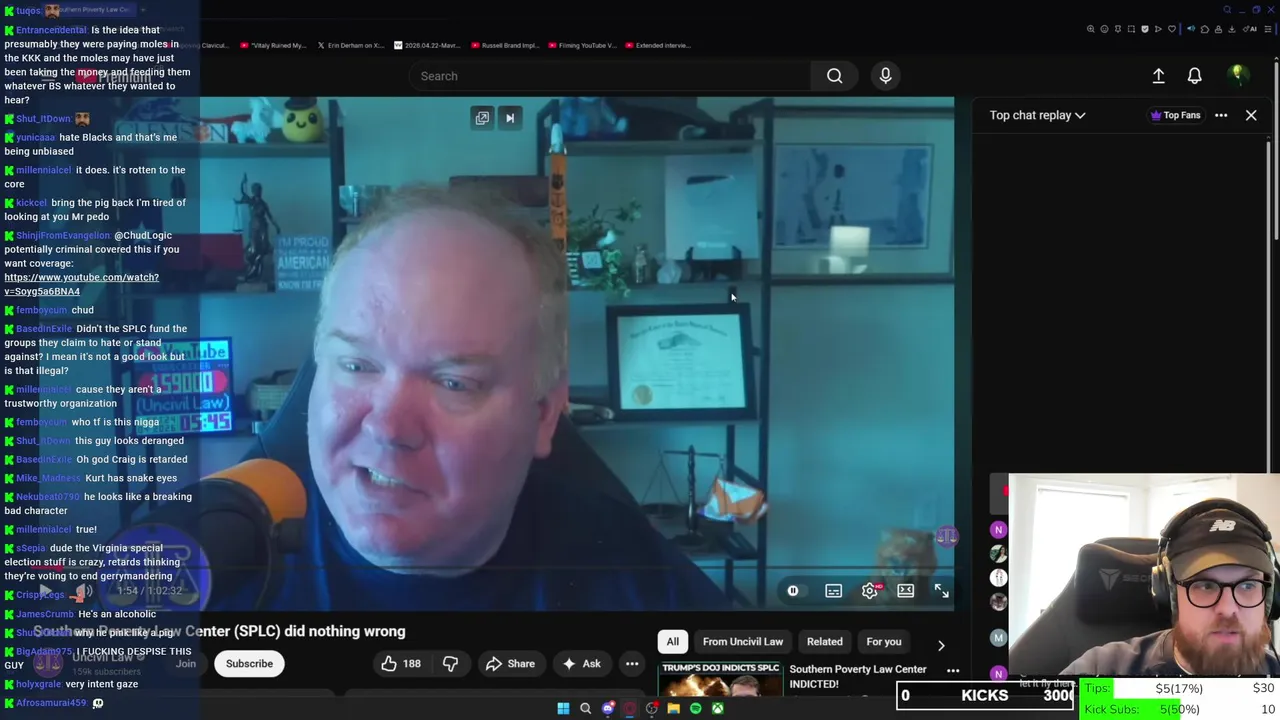The width and height of the screenshot is (1280, 720).
Task: Click the browser extensions cube icon
Action: [1205, 29]
